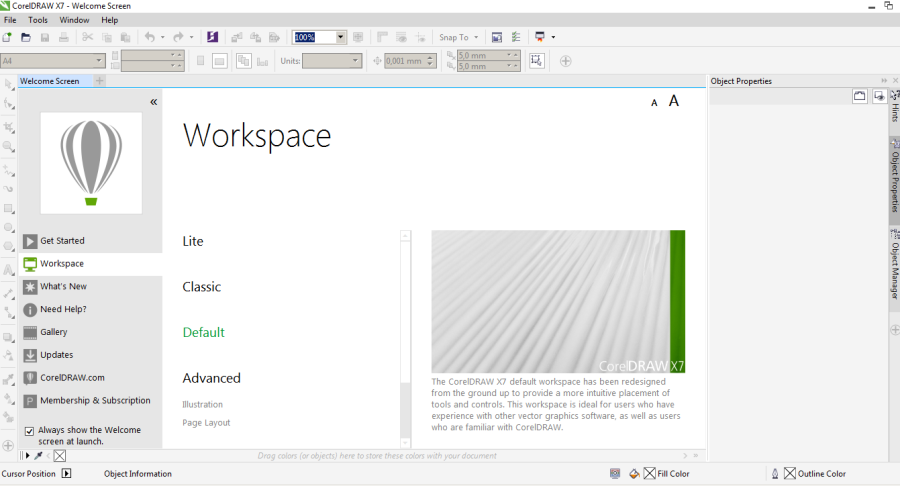Open the zoom level dropdown
The width and height of the screenshot is (900, 486).
click(x=340, y=37)
